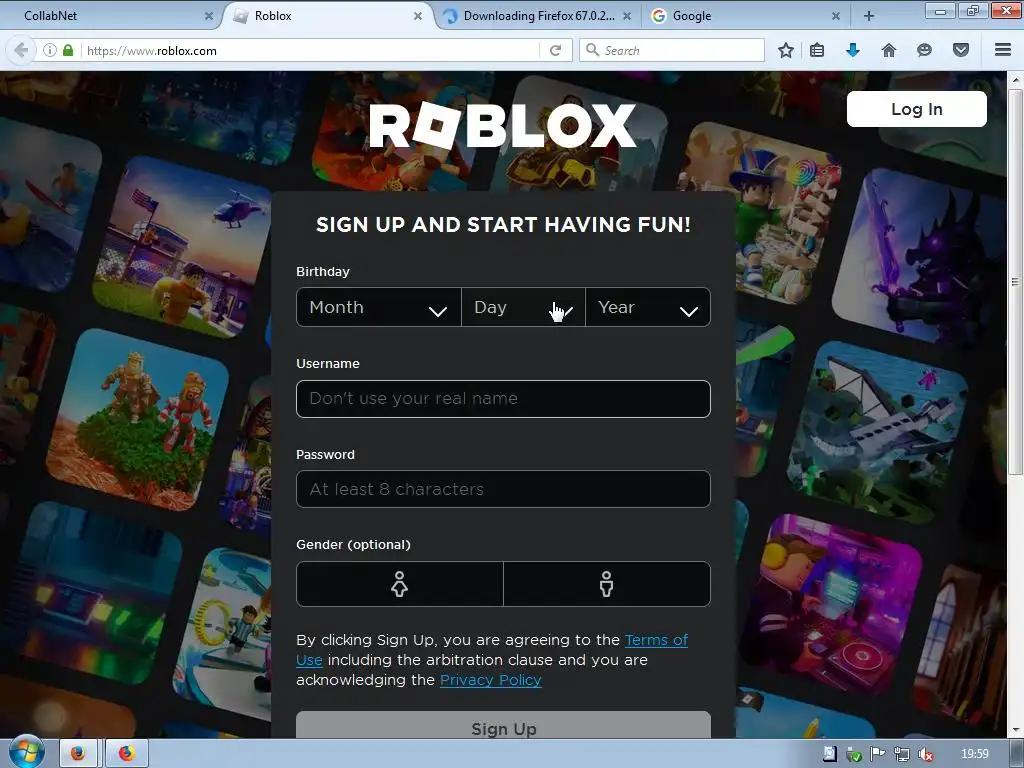The height and width of the screenshot is (768, 1024).
Task: Click the green padlock security icon
Action: [68, 50]
